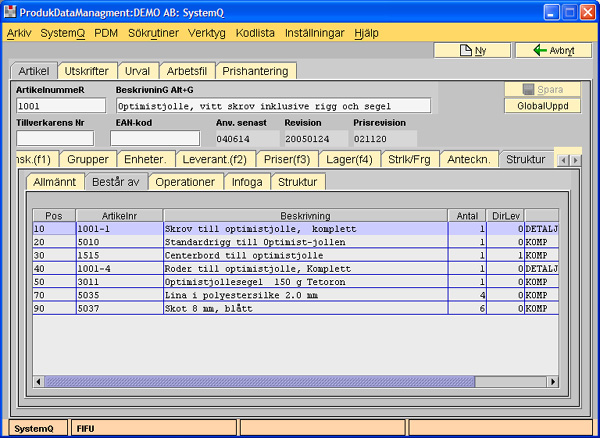
Task: Click the BeskrivninG description field
Action: pyautogui.click(x=274, y=106)
